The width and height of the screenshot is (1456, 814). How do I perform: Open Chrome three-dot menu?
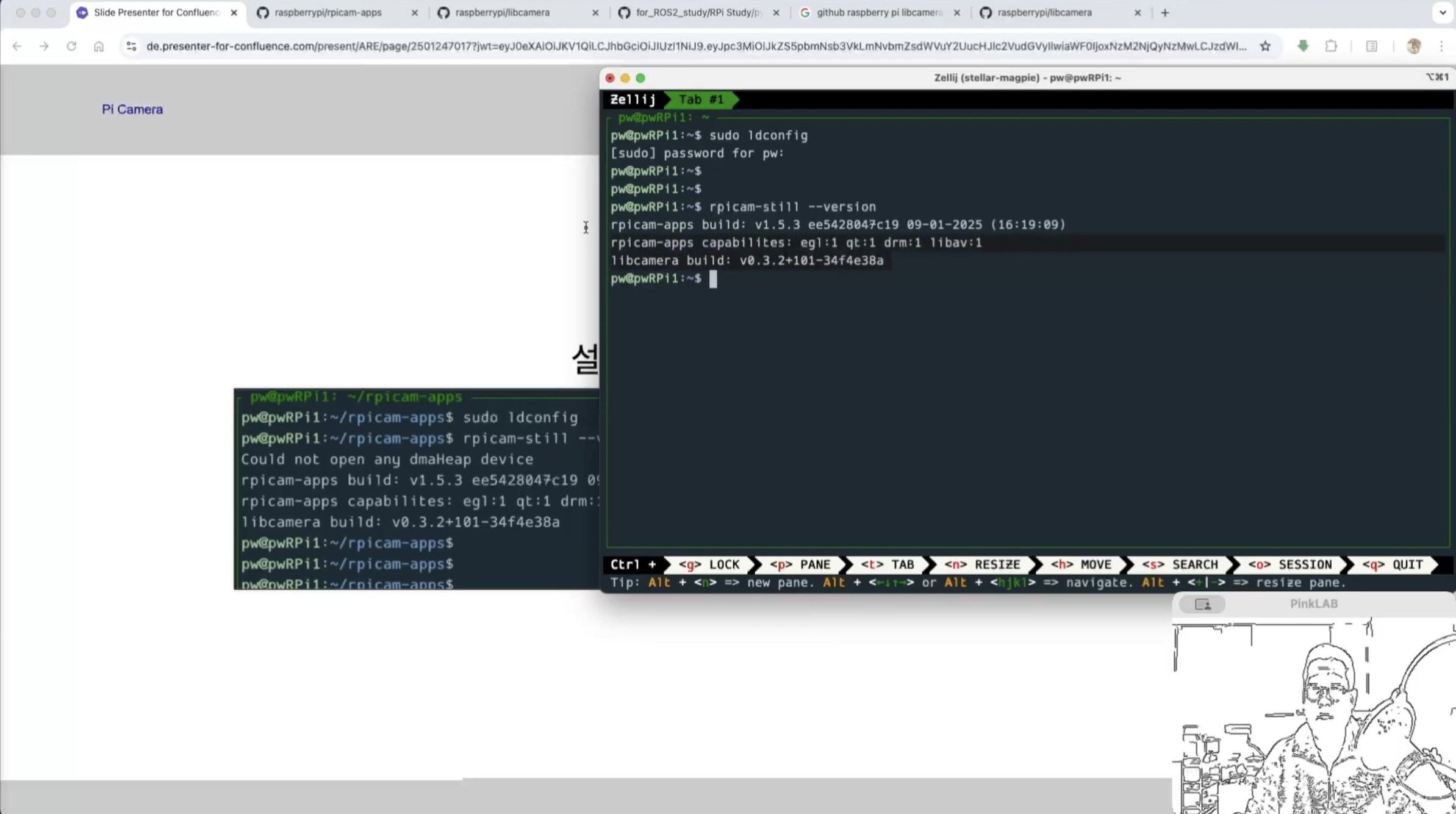pos(1441,46)
